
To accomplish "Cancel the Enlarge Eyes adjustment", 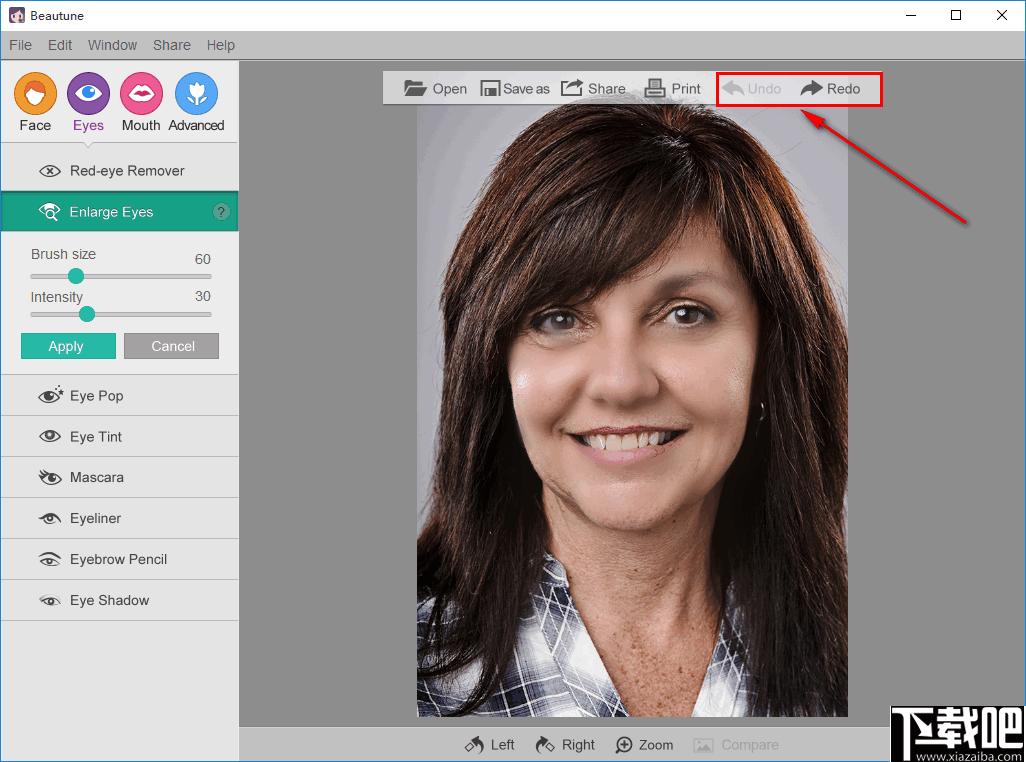I will 171,346.
